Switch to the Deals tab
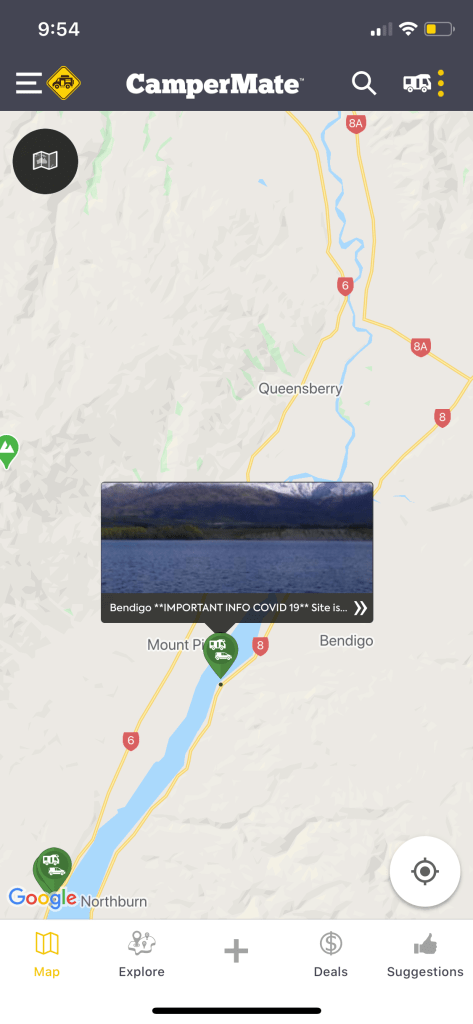Viewport: 473px width, 1024px height. tap(331, 954)
